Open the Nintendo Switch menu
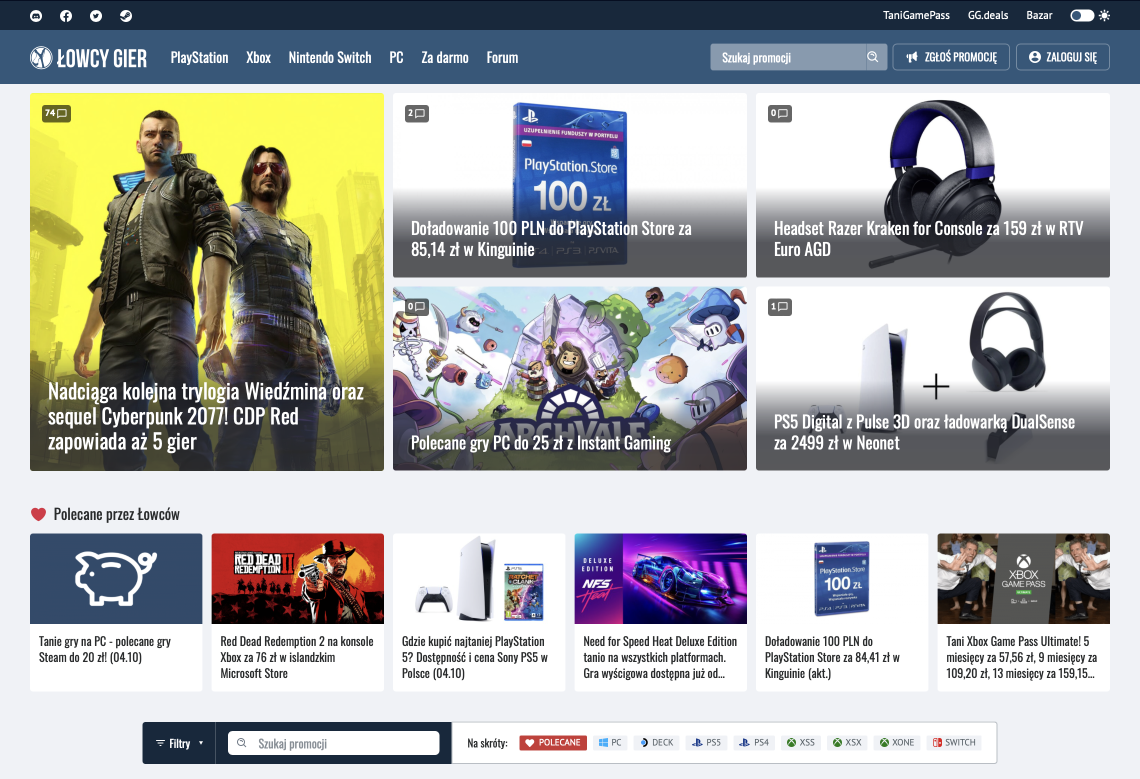This screenshot has height=779, width=1140. point(330,57)
